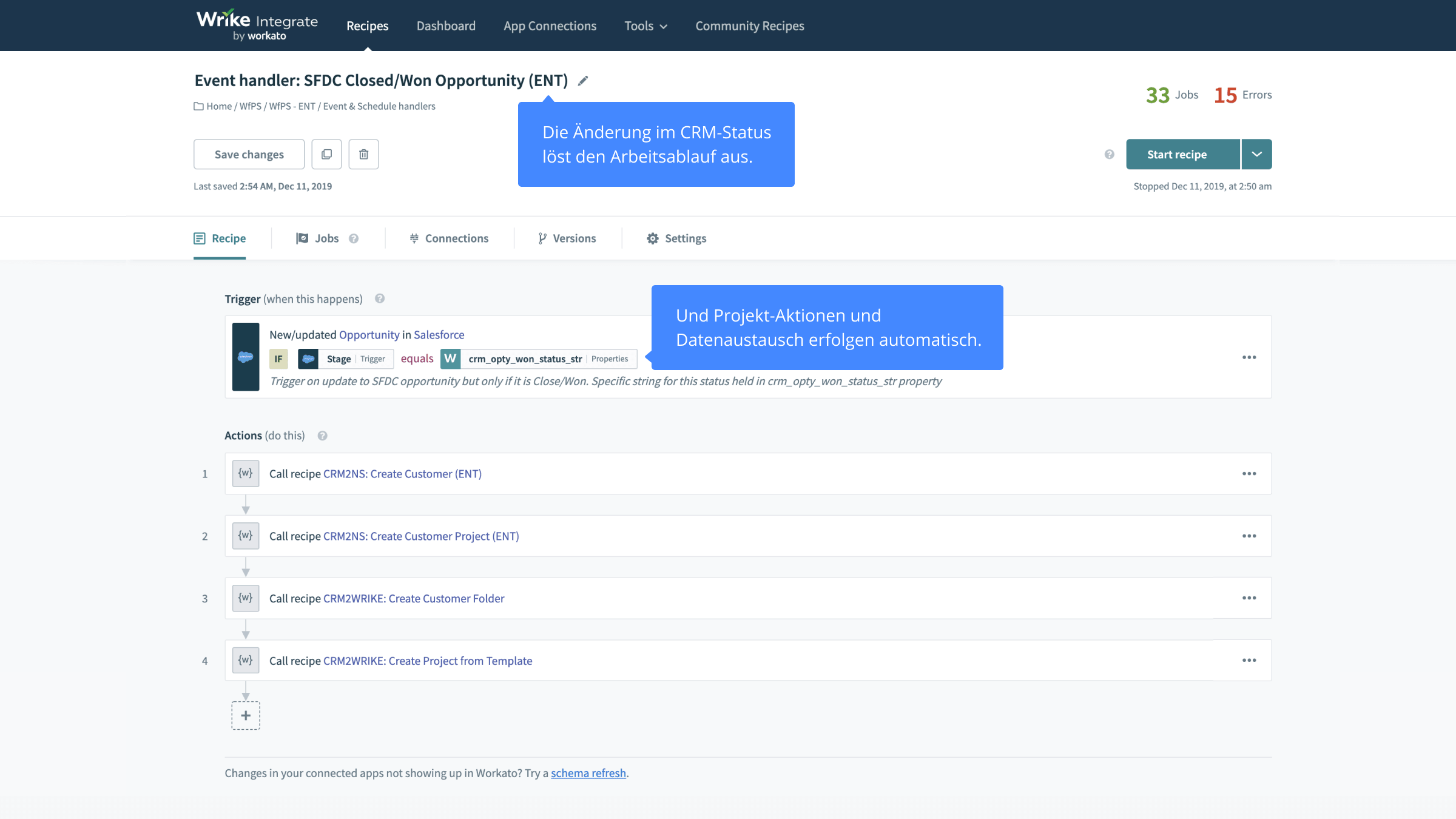The image size is (1456, 819).
Task: Click the first WfPS breadcrumb link
Action: click(x=251, y=106)
